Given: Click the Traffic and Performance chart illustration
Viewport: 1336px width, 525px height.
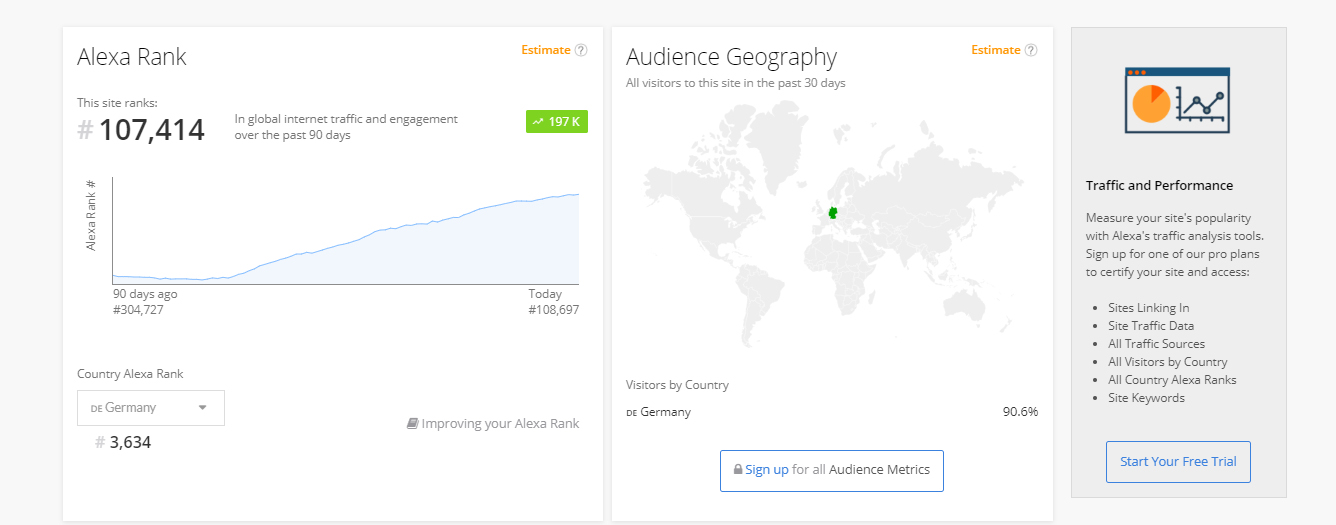Looking at the screenshot, I should coord(1177,100).
